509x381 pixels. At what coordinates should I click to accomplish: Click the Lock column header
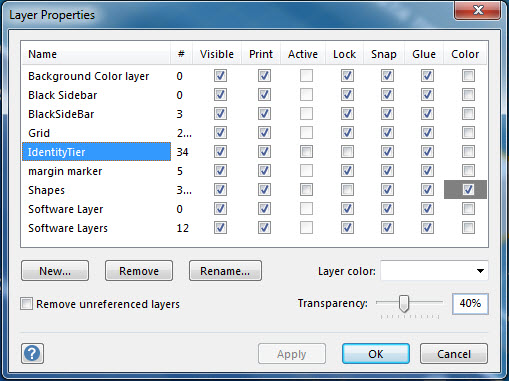[x=344, y=54]
